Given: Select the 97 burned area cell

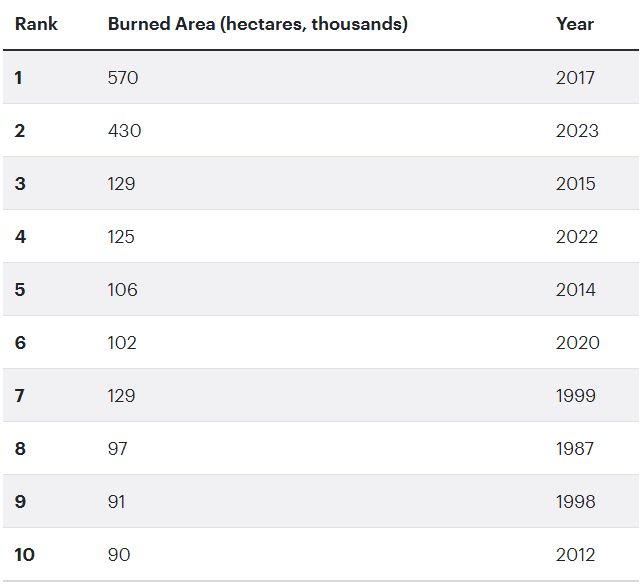Looking at the screenshot, I should click(x=118, y=449).
